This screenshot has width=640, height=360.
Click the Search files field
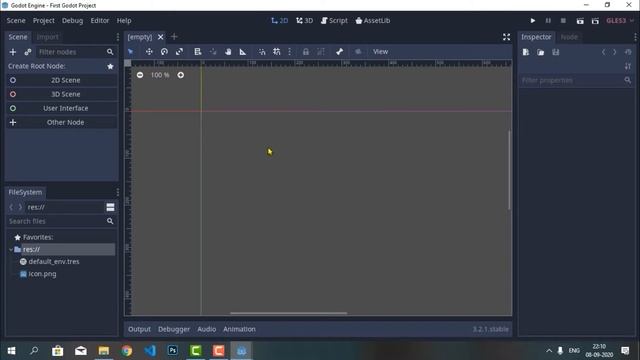pyautogui.click(x=61, y=221)
